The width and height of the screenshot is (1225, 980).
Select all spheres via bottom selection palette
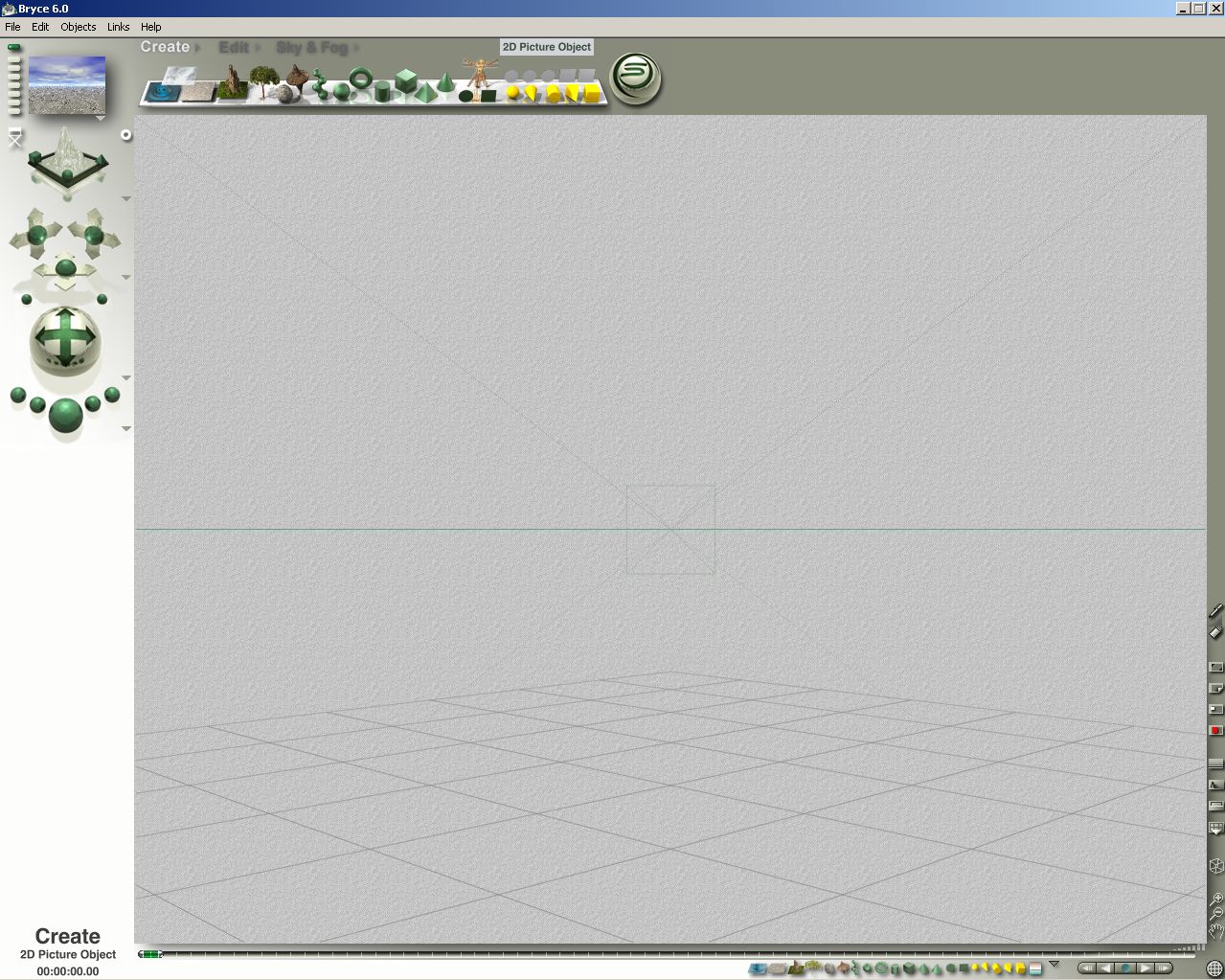point(868,969)
